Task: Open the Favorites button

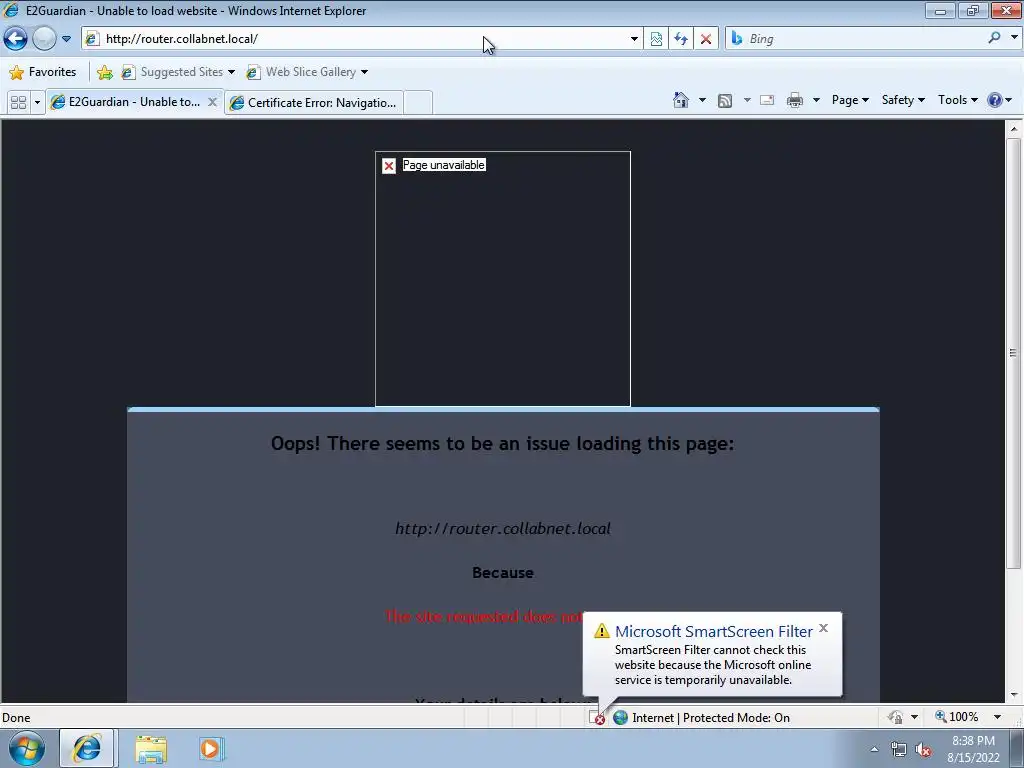Action: coord(43,72)
